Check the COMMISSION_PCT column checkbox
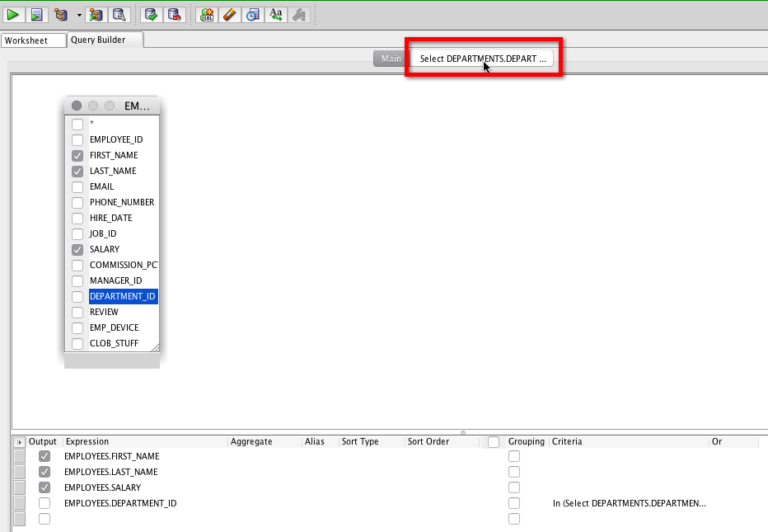The width and height of the screenshot is (768, 532). point(77,265)
